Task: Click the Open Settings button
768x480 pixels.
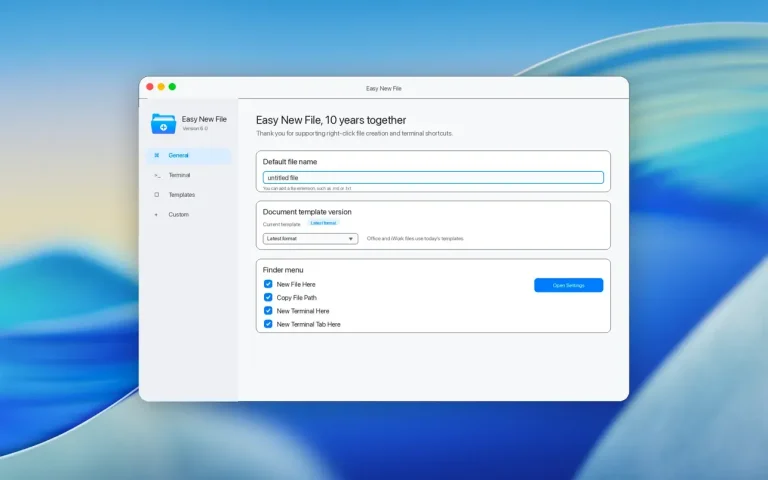Action: tap(569, 285)
